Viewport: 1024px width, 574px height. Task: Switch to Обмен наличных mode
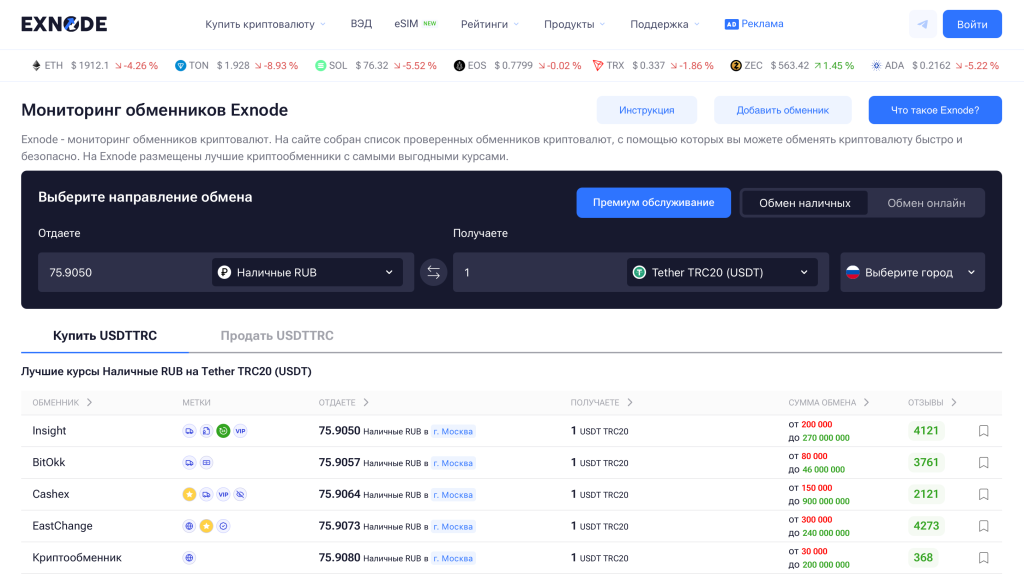(805, 203)
